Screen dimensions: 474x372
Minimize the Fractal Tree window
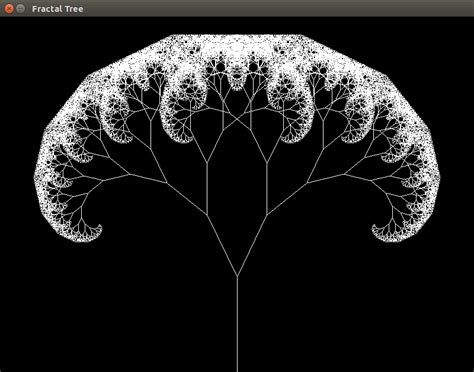21,9
